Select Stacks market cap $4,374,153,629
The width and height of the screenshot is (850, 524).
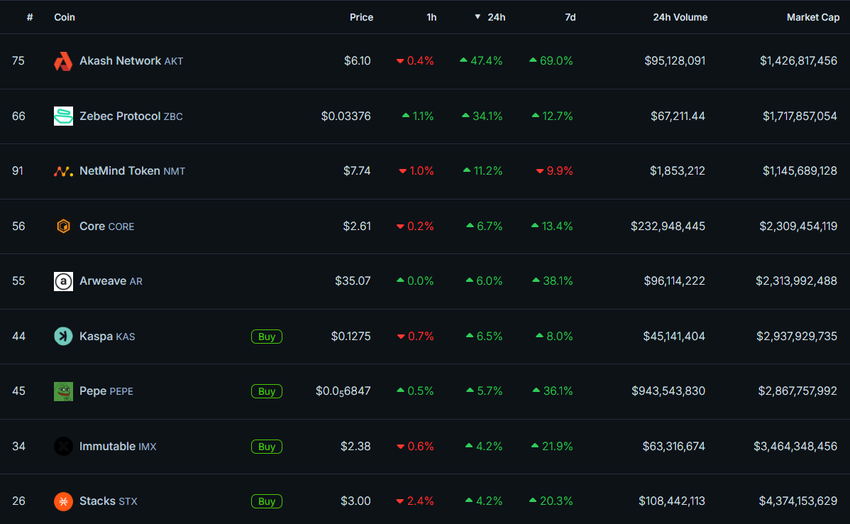[798, 501]
